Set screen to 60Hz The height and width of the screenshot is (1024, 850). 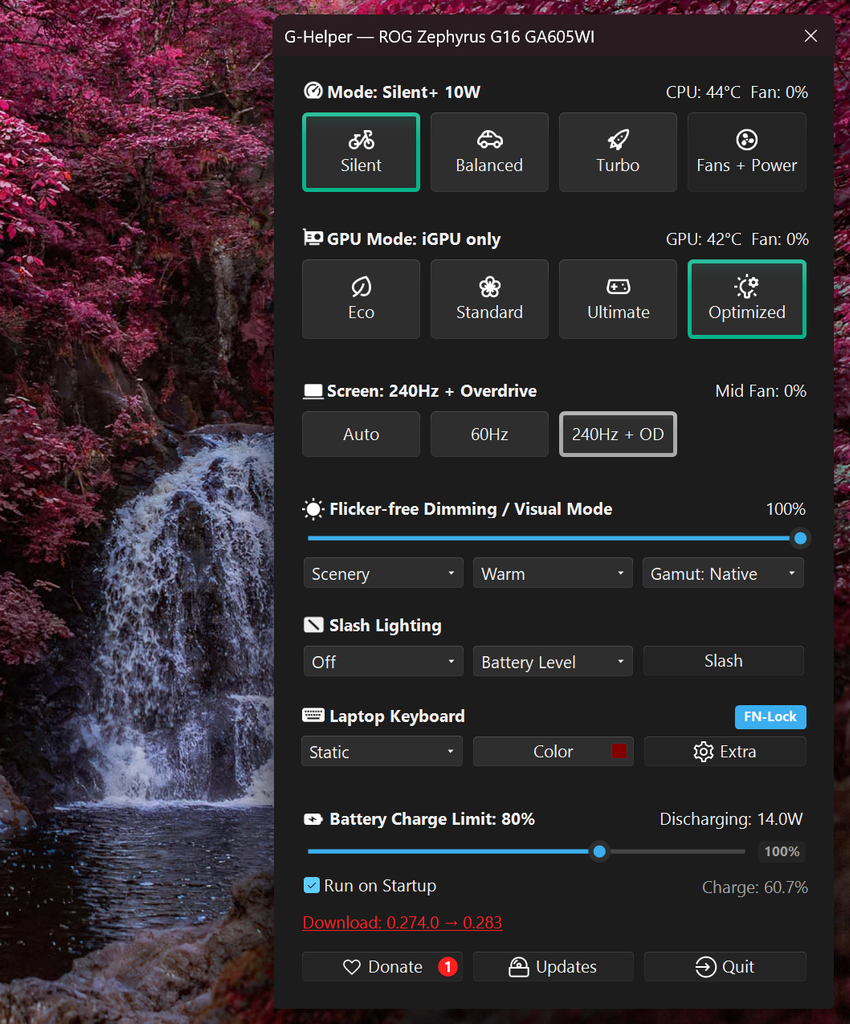point(489,434)
